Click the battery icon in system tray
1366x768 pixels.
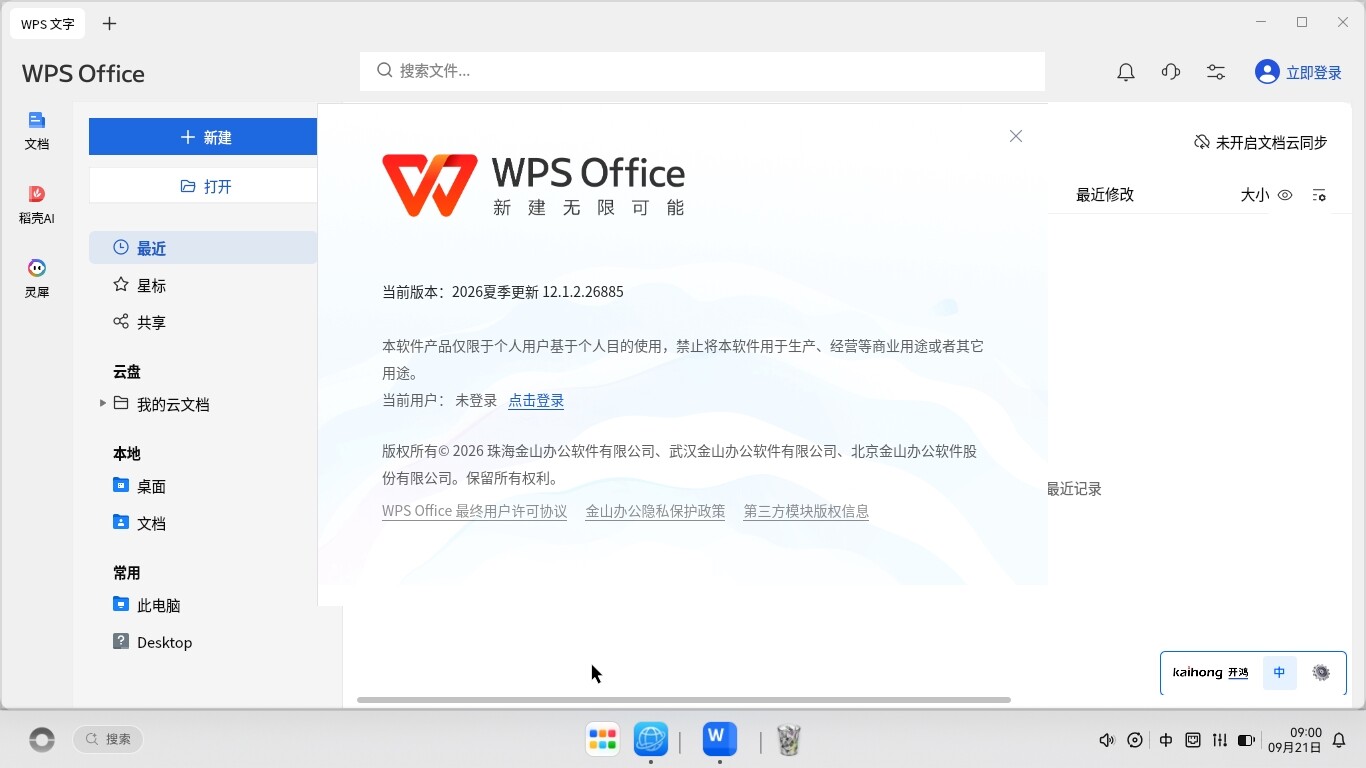(x=1246, y=740)
